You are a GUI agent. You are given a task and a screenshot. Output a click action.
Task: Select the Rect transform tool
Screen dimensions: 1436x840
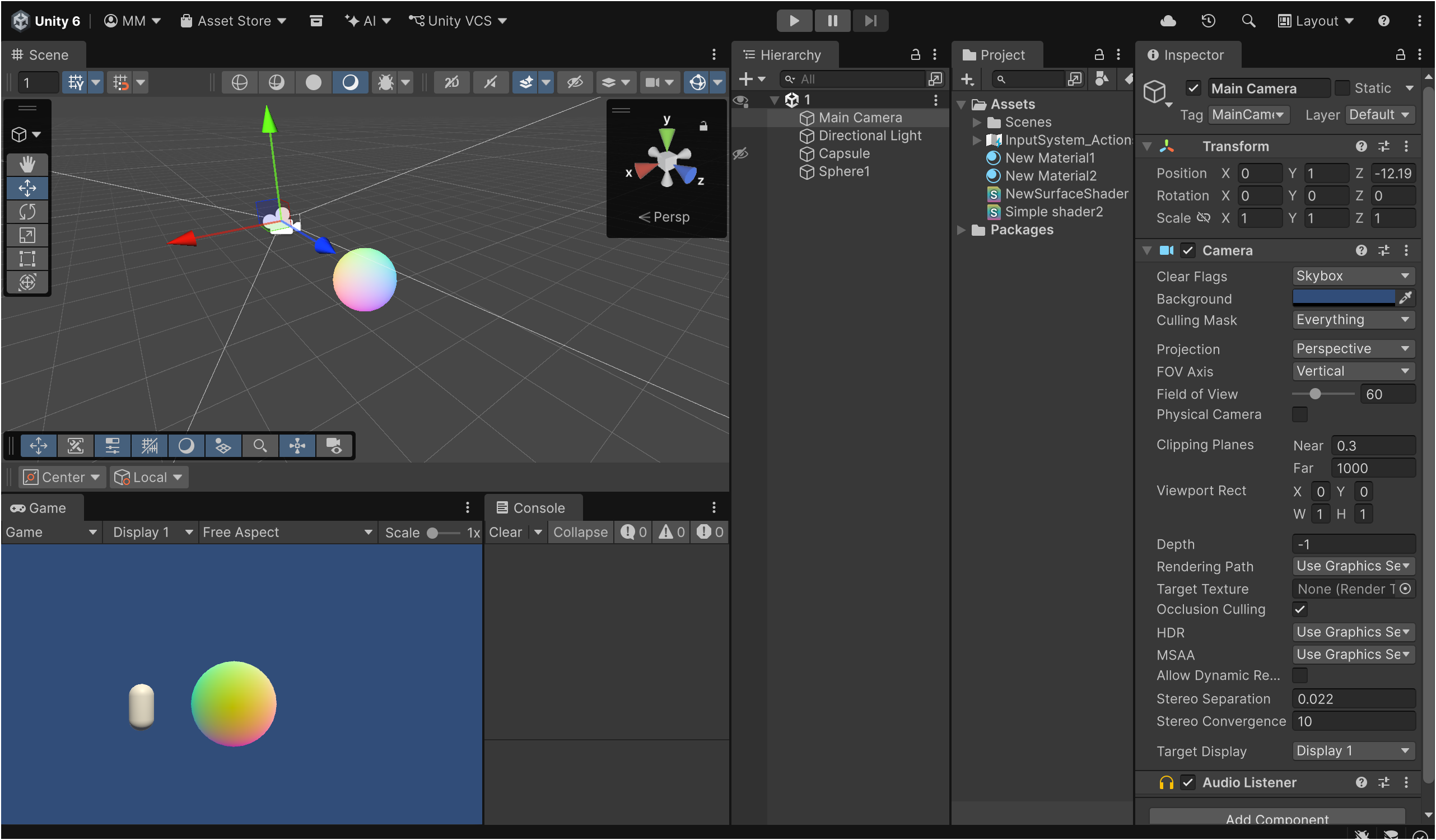point(27,259)
